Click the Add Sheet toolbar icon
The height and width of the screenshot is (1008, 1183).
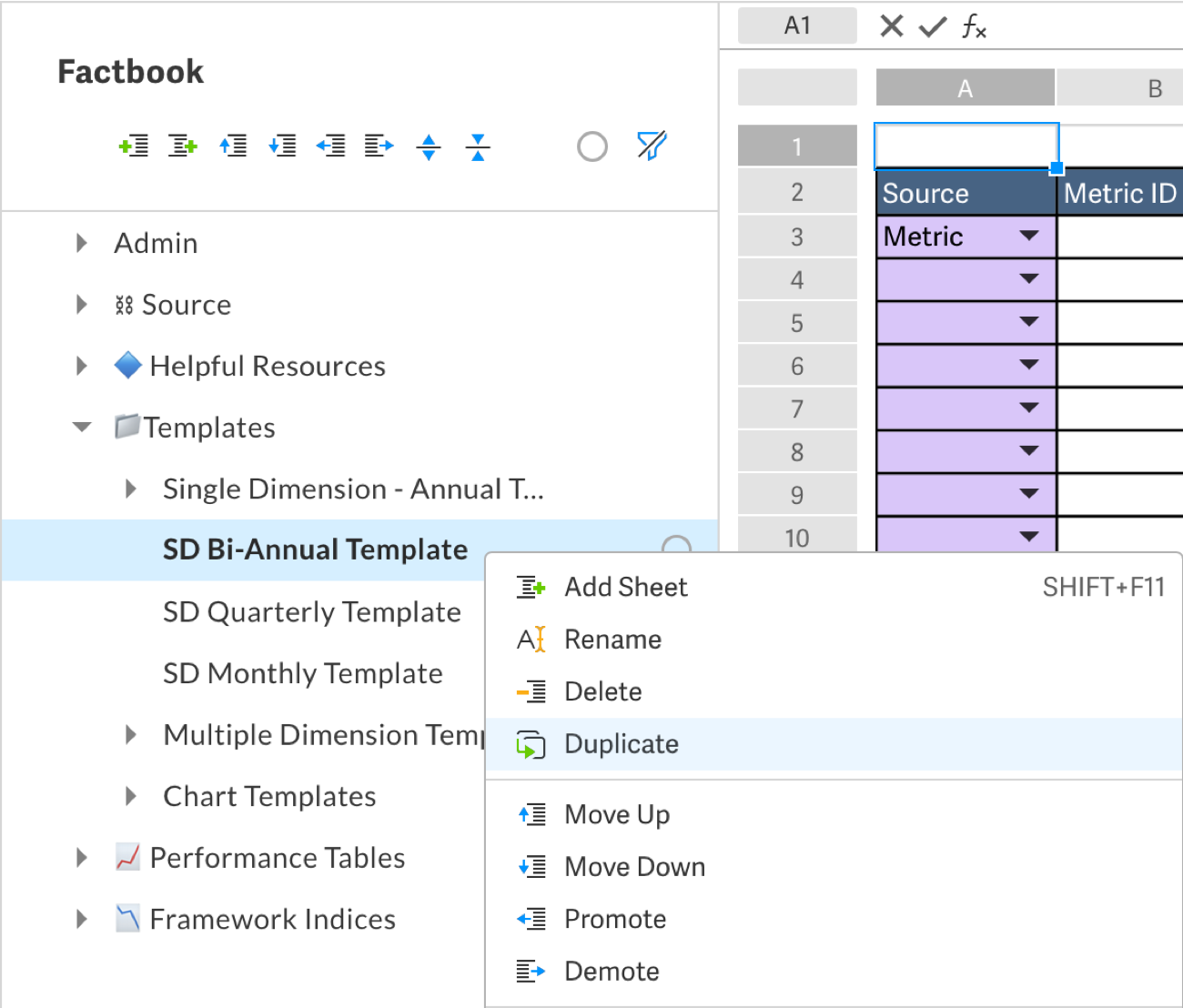[183, 146]
